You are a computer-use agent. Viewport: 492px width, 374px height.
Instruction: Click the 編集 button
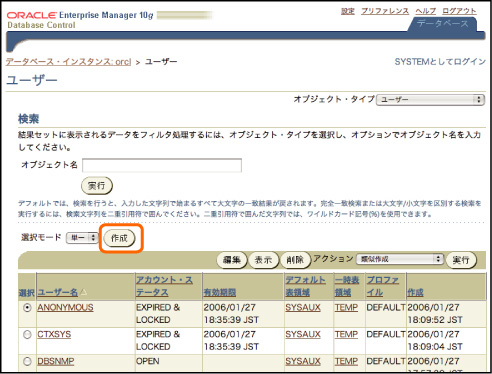[232, 260]
